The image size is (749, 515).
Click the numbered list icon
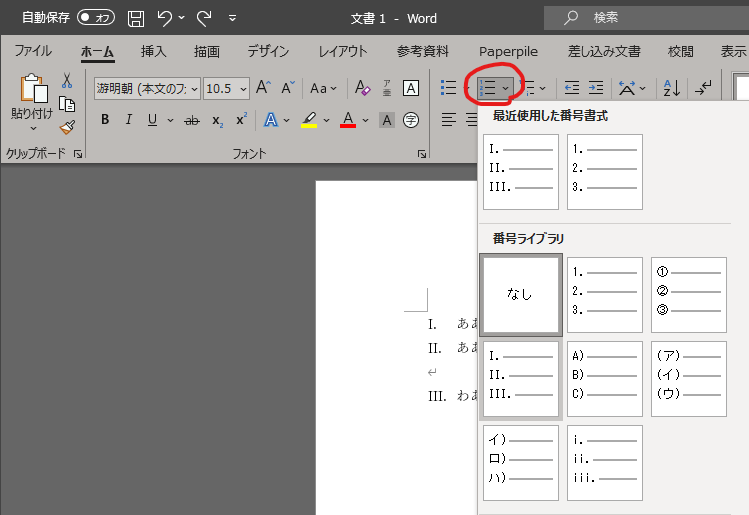tap(488, 88)
